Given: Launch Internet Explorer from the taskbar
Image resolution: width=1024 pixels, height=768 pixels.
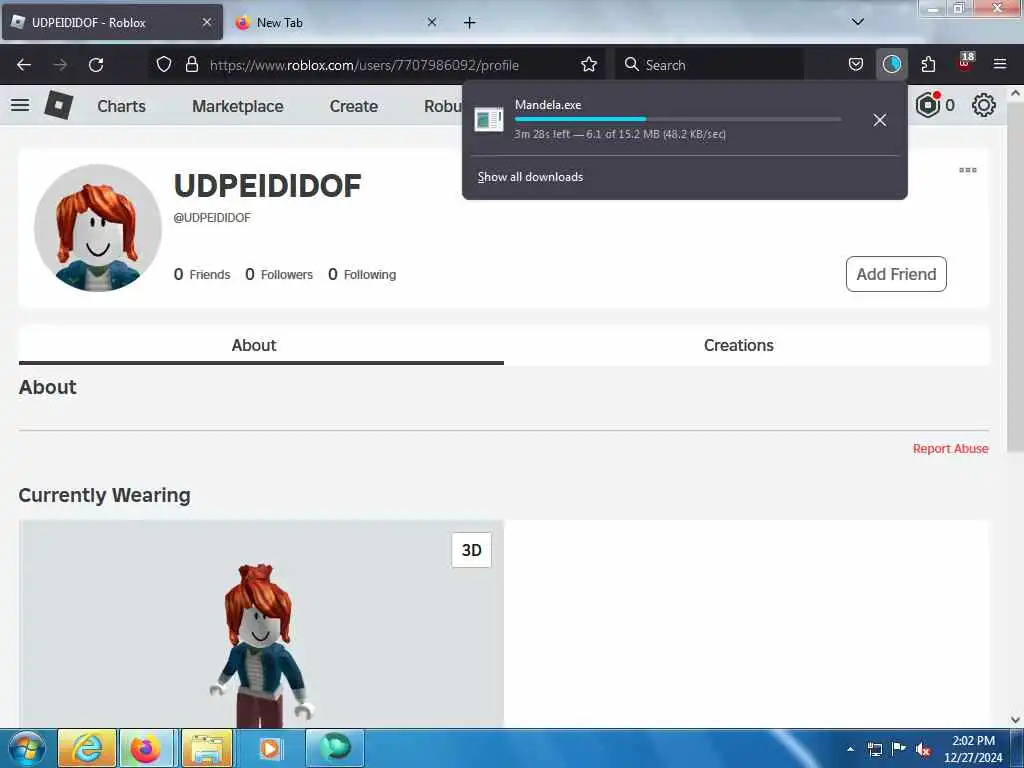Looking at the screenshot, I should [x=87, y=748].
